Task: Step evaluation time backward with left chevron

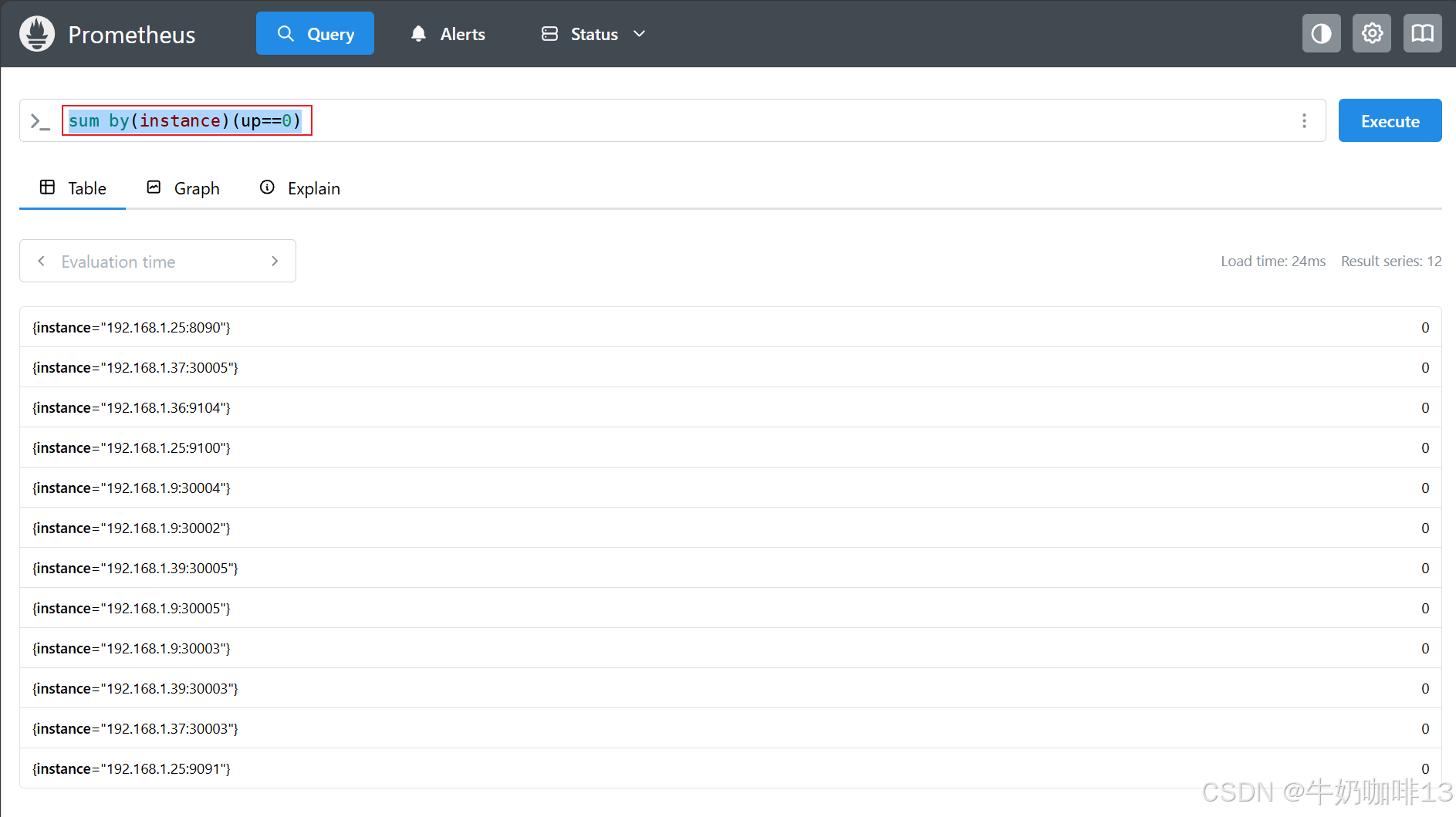Action: pyautogui.click(x=41, y=262)
